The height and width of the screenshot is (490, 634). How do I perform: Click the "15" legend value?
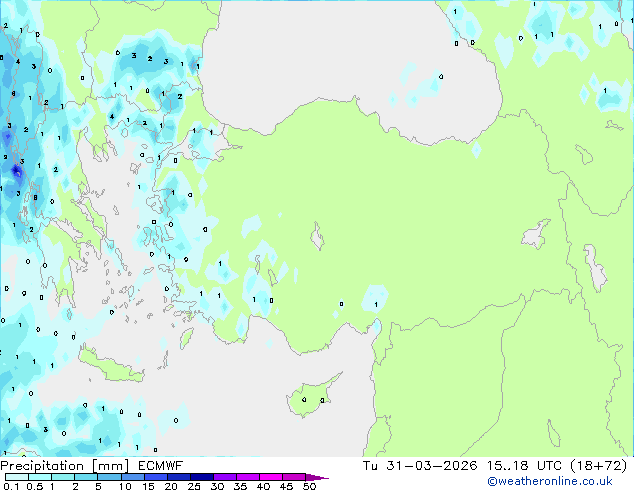tap(148, 486)
